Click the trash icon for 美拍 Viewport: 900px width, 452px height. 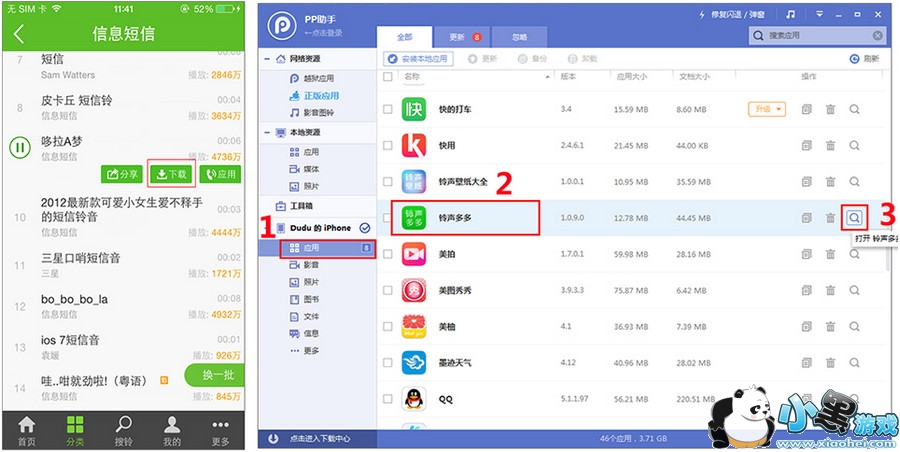(831, 254)
